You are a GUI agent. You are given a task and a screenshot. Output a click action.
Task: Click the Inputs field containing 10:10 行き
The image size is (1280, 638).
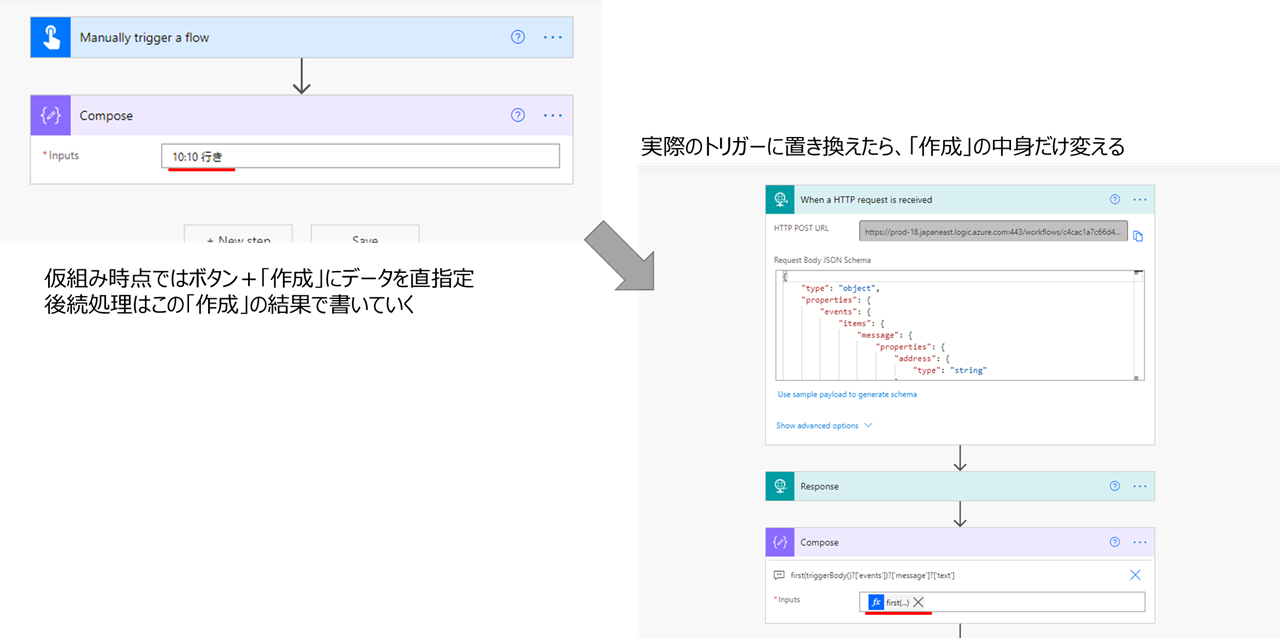click(360, 155)
